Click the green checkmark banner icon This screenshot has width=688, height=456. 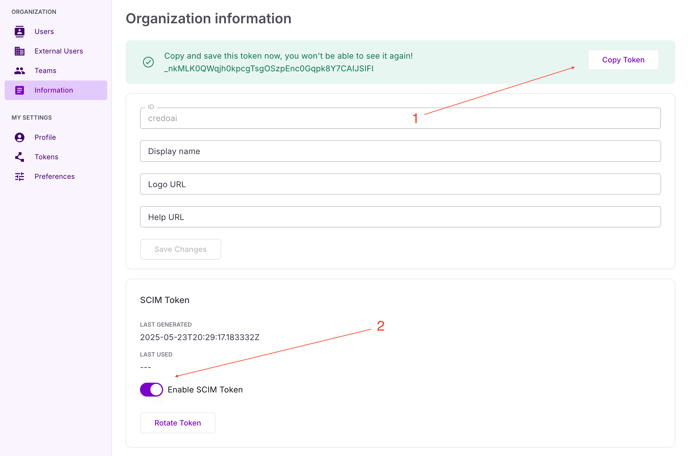tap(148, 62)
